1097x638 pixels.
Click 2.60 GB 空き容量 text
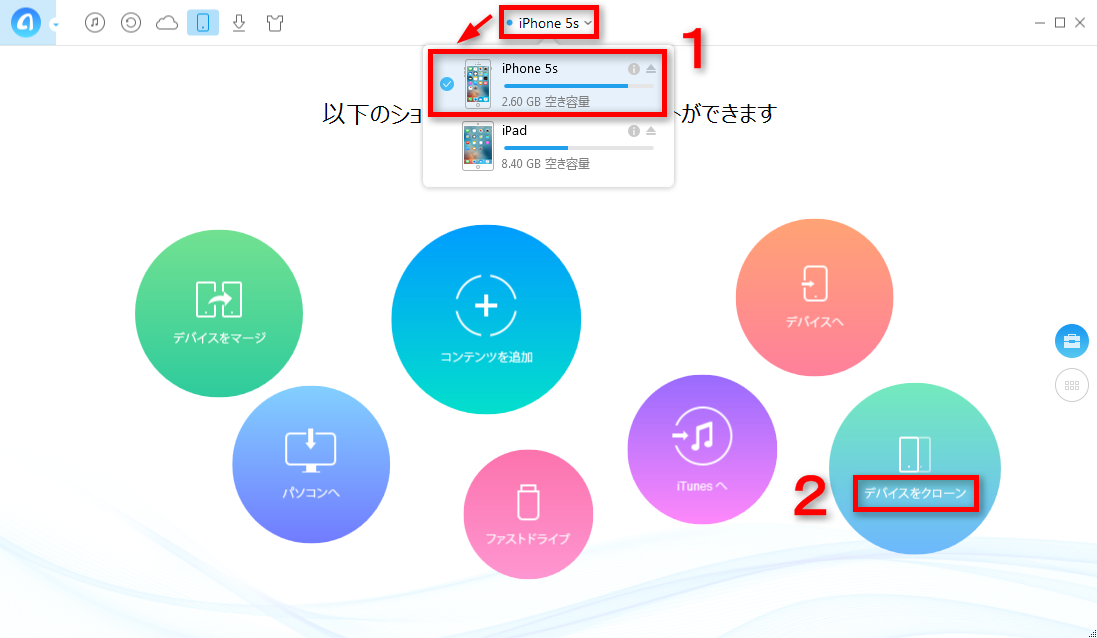(546, 101)
